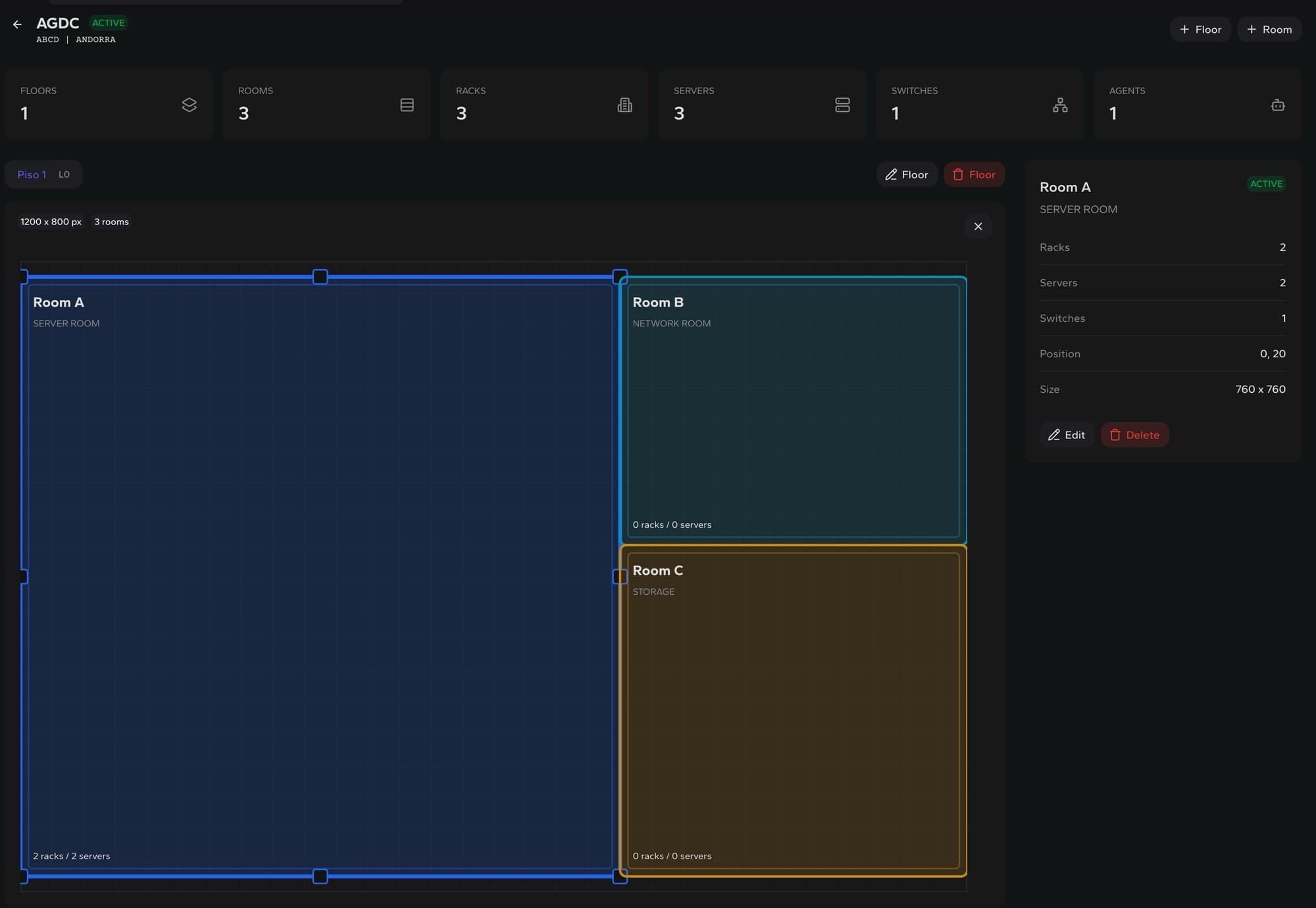
Task: Open the SWITCHES stat card
Action: (x=980, y=104)
